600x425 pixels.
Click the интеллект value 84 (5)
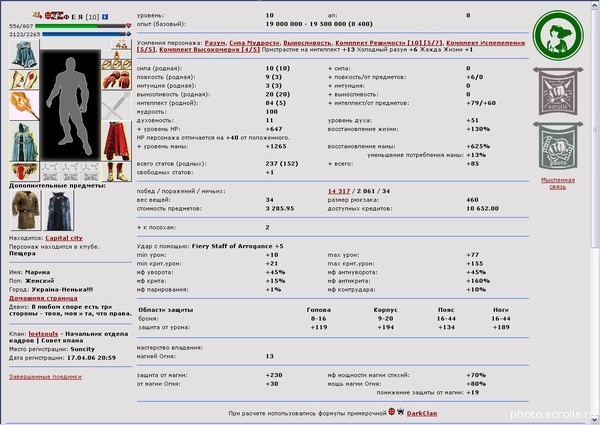click(275, 103)
